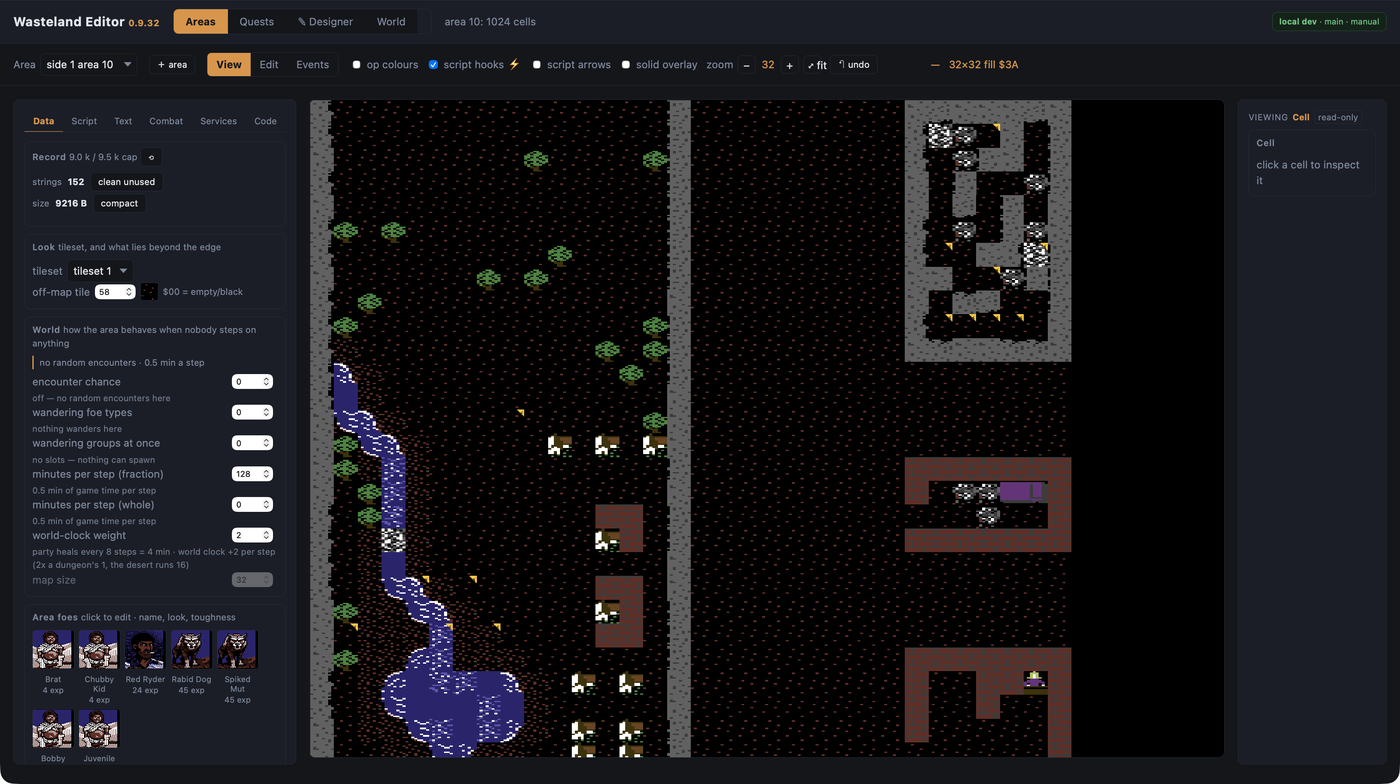Open the World tab

391,22
